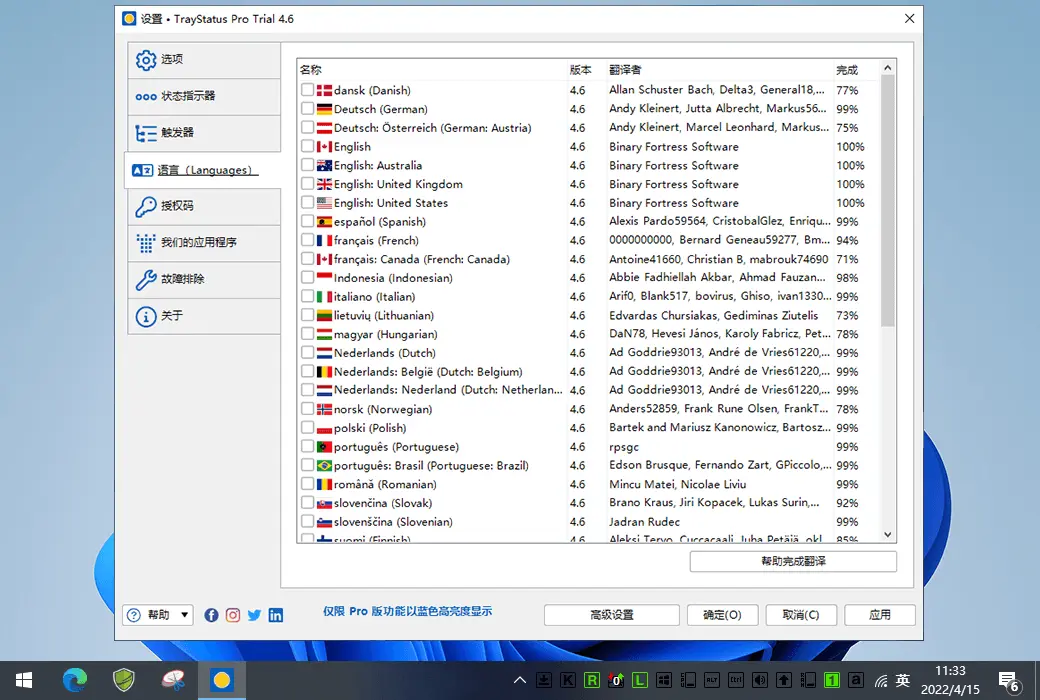Click the Belgium flag icon
The height and width of the screenshot is (700, 1040).
[324, 372]
